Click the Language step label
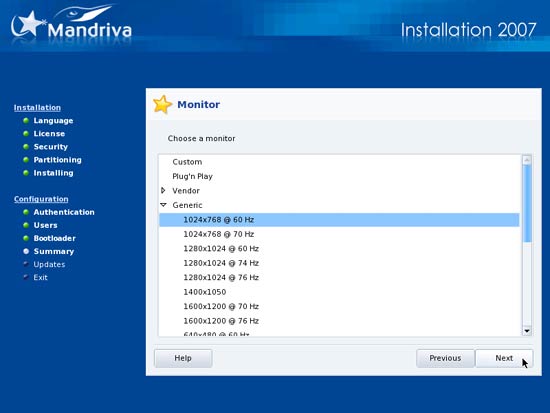The width and height of the screenshot is (550, 413). pyautogui.click(x=53, y=121)
